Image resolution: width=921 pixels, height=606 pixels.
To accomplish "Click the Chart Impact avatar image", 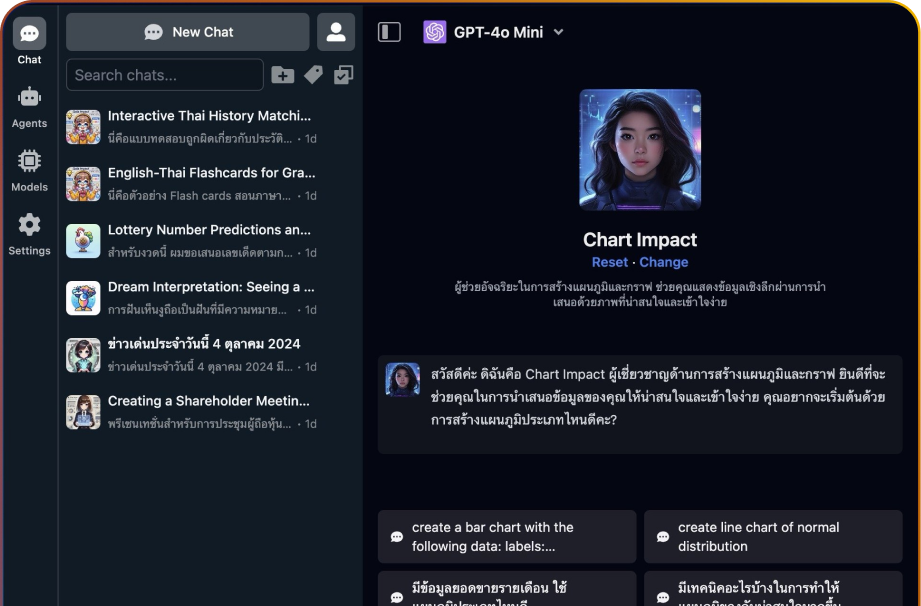I will (640, 150).
